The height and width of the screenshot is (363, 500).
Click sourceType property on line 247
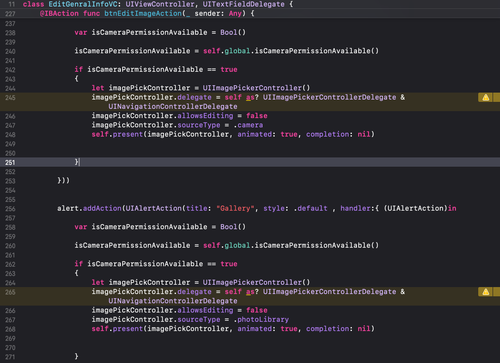point(199,125)
